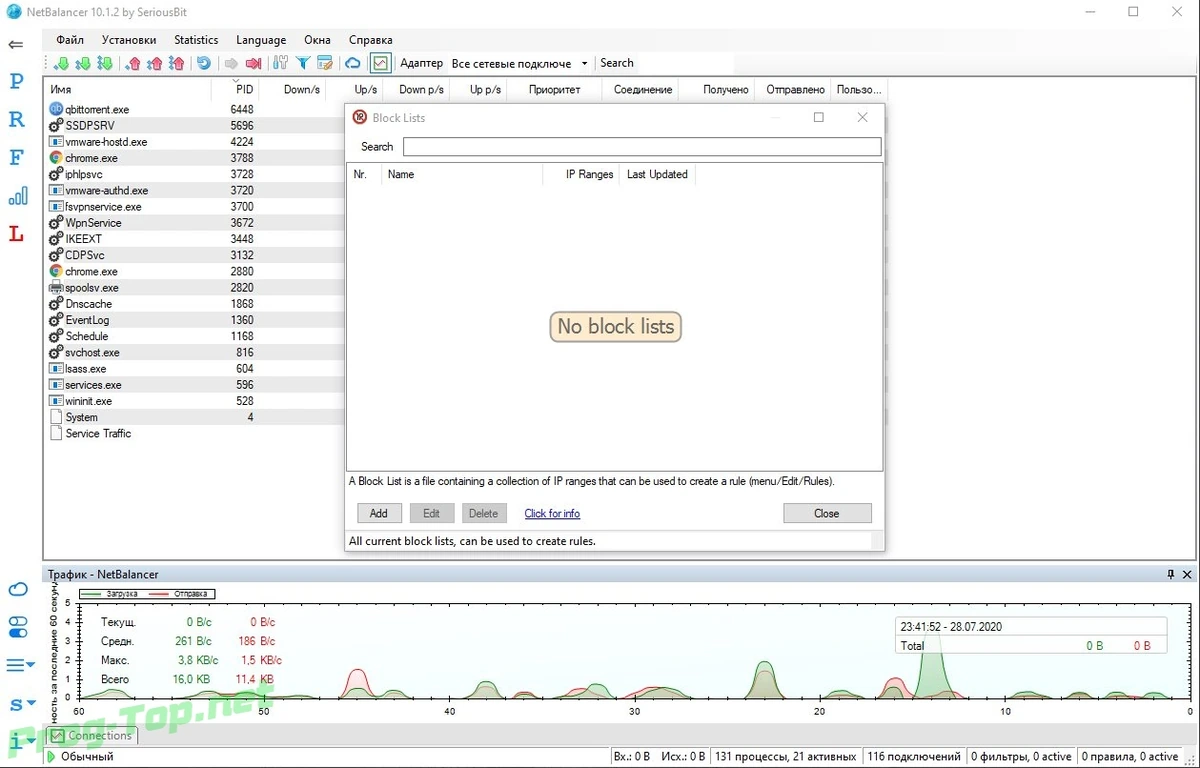Image resolution: width=1200 pixels, height=768 pixels.
Task: Expand the S dropdown in sidebar
Action: (x=21, y=705)
